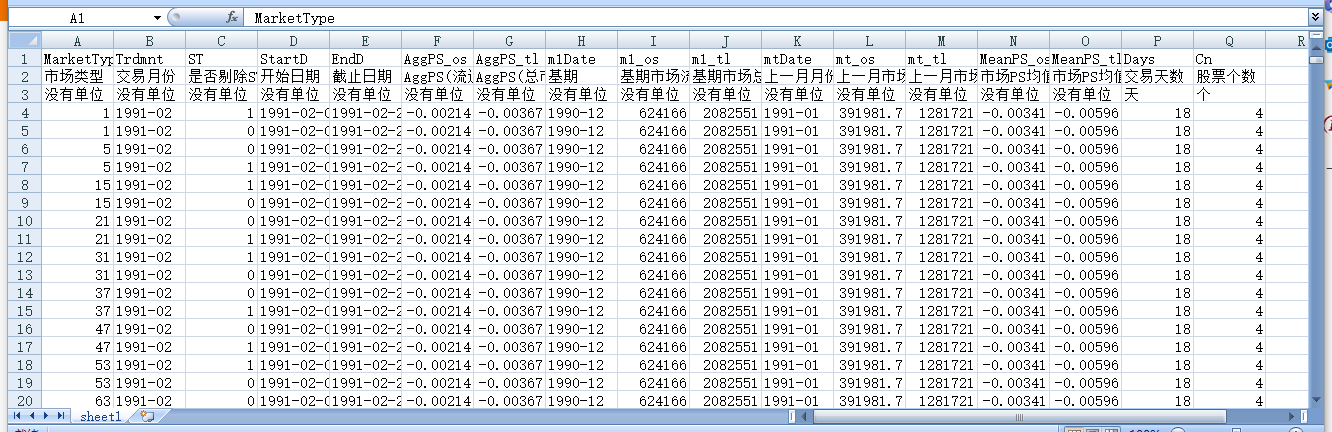Click the 18 Days cell in row 6

1157,149
